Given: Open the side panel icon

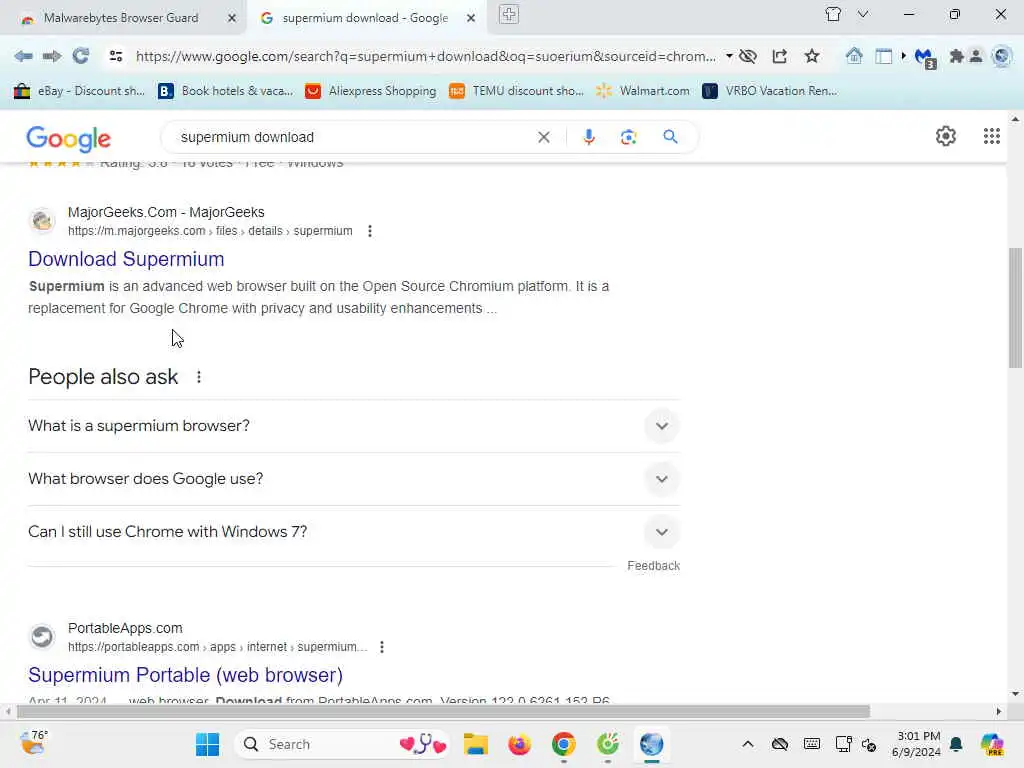Looking at the screenshot, I should (884, 56).
